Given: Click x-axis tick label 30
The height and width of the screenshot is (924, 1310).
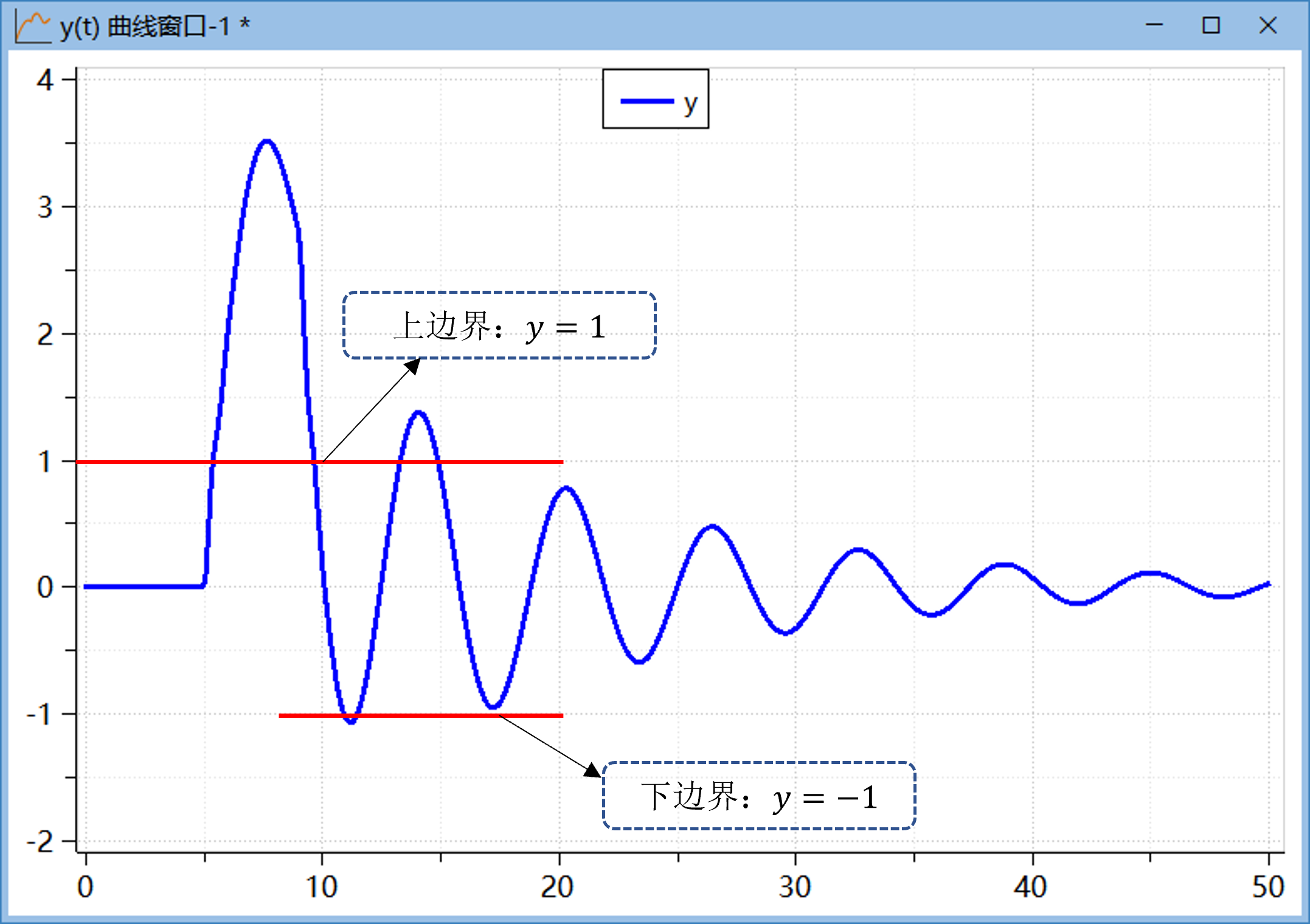Looking at the screenshot, I should tap(794, 887).
